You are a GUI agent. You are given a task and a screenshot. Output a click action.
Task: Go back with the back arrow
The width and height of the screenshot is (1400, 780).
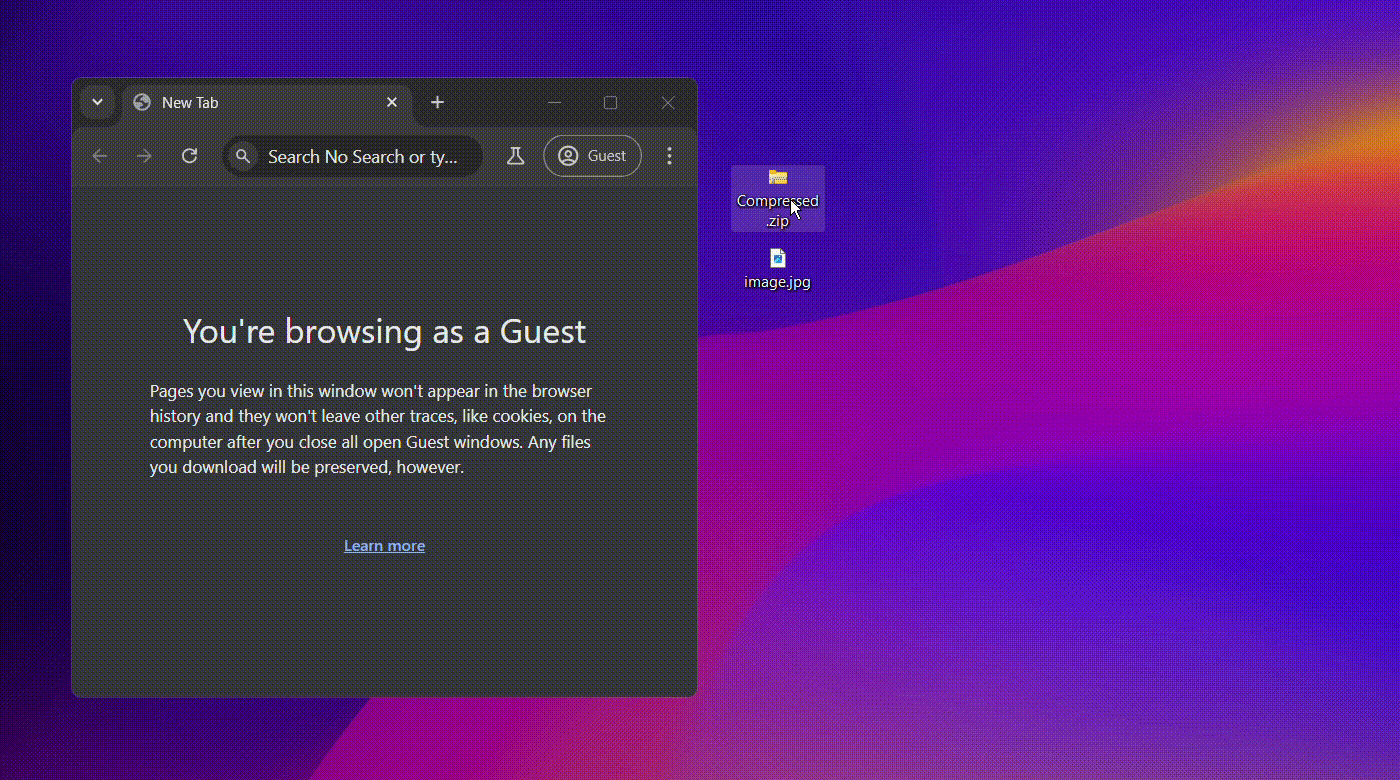(x=100, y=156)
